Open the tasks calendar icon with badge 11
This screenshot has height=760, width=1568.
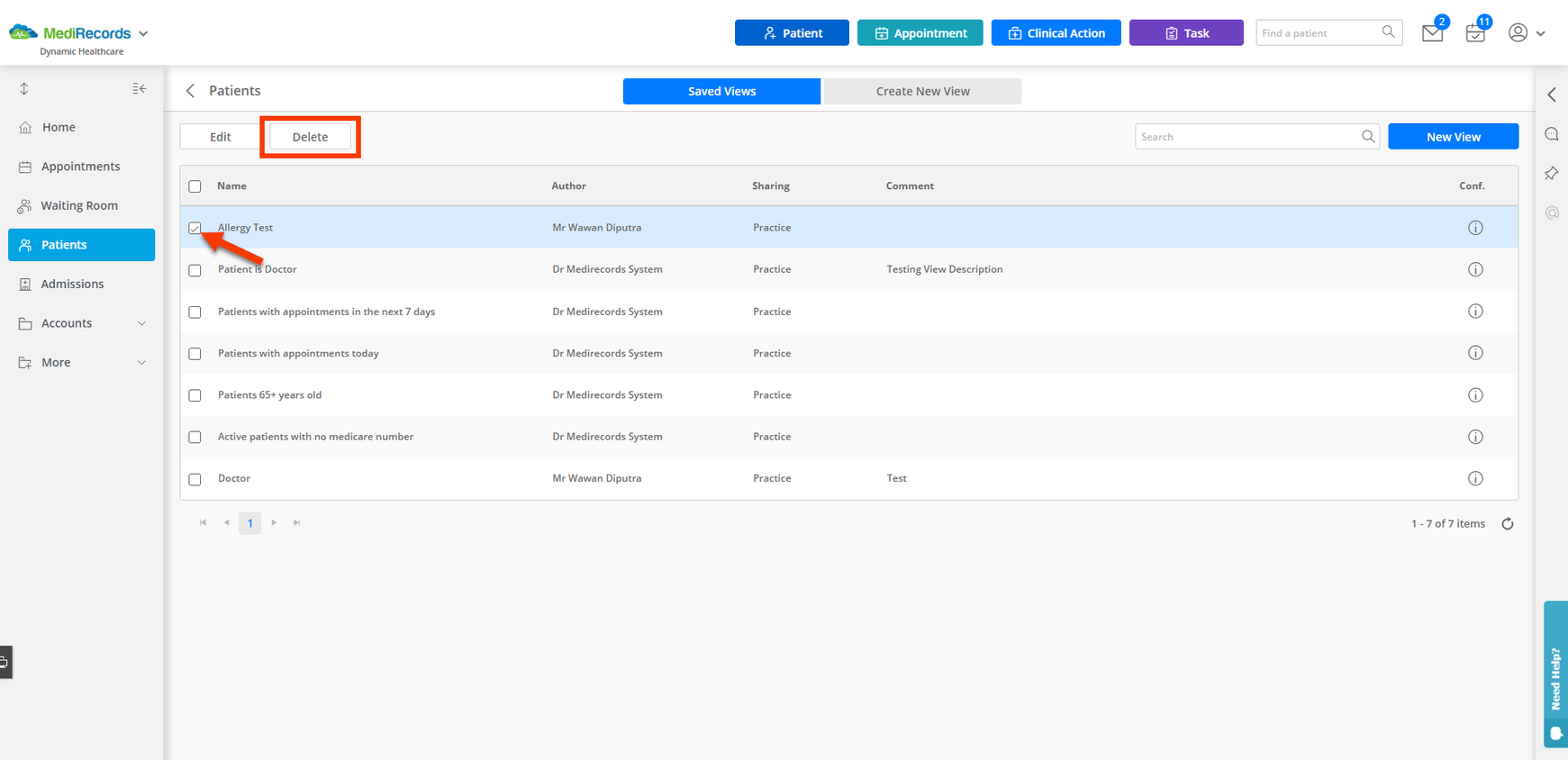click(x=1474, y=33)
